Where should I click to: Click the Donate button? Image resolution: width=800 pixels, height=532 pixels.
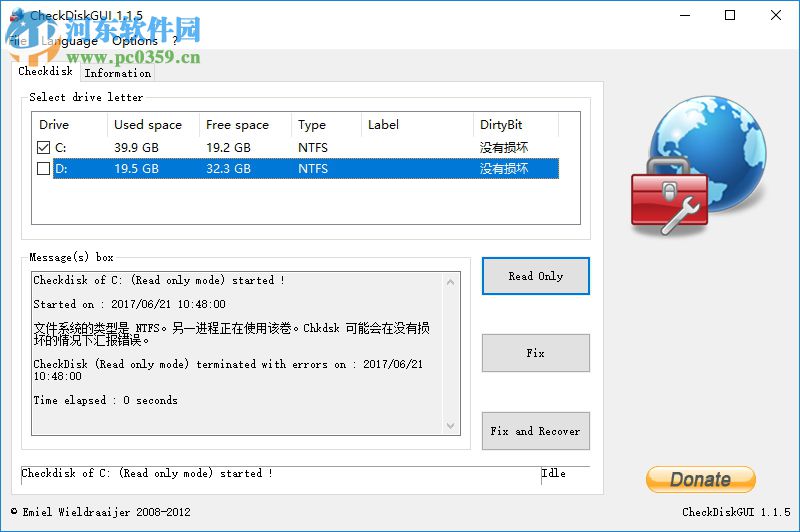pos(701,479)
